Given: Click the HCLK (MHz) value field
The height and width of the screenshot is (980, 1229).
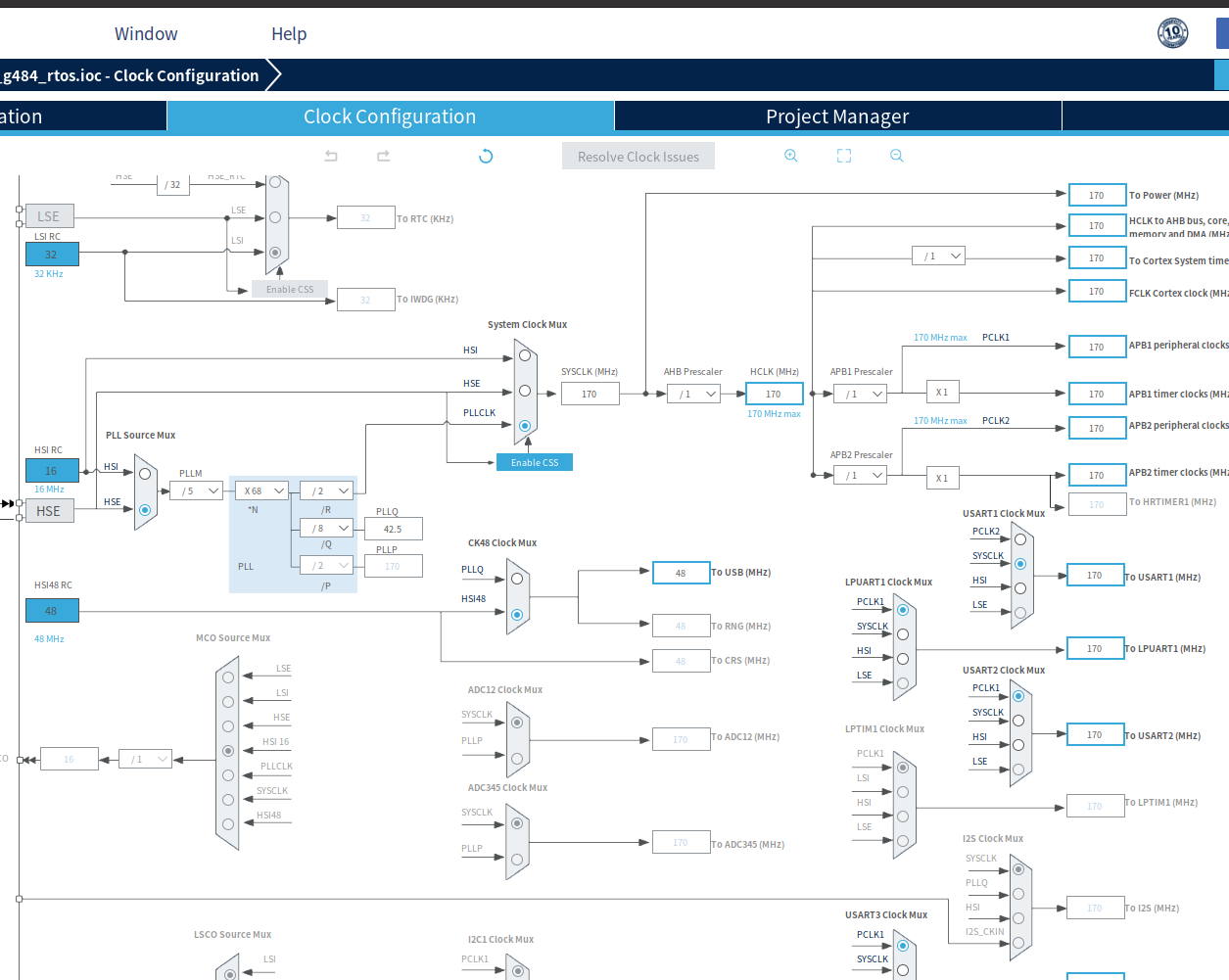Looking at the screenshot, I should tap(774, 394).
